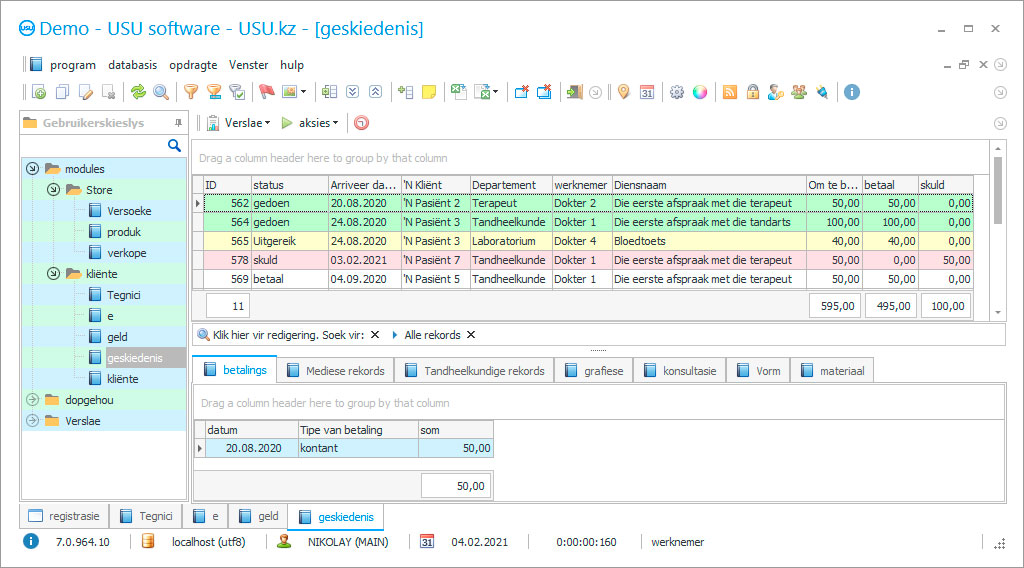The width and height of the screenshot is (1024, 568).
Task: Open the Verslae dropdown in toolbar
Action: 240,123
